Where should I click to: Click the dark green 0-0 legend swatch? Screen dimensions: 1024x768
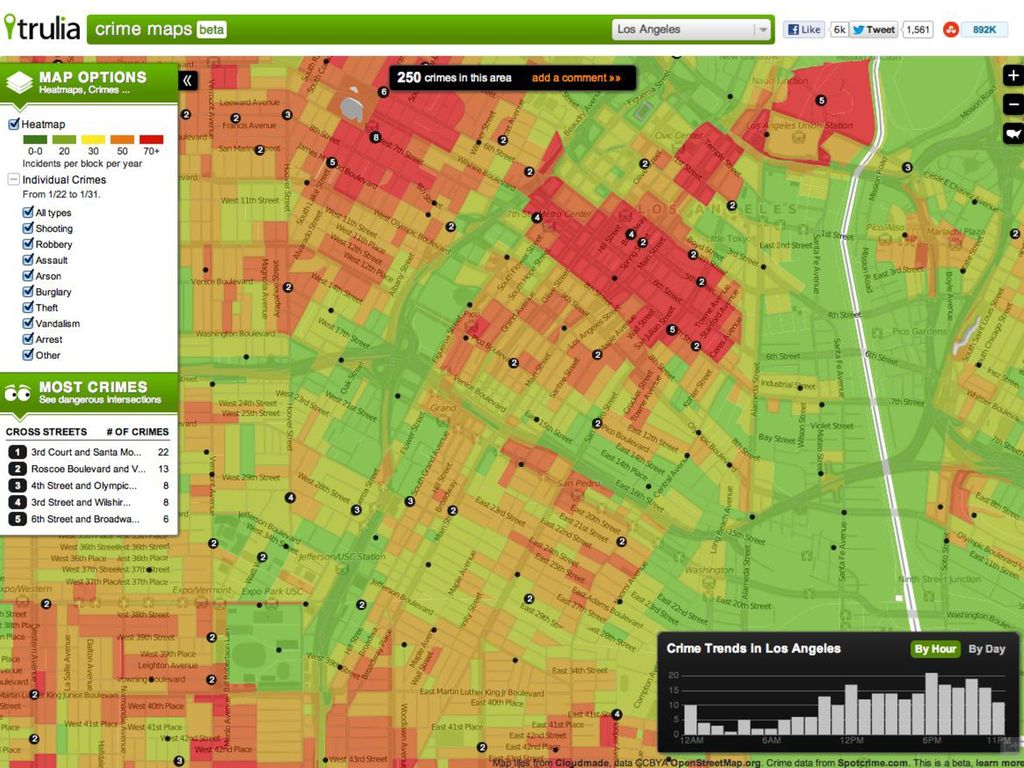(35, 139)
